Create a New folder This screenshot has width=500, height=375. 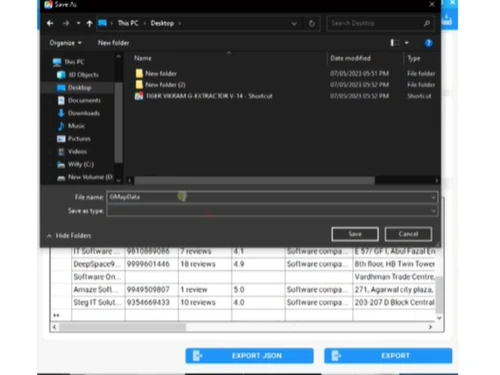113,43
